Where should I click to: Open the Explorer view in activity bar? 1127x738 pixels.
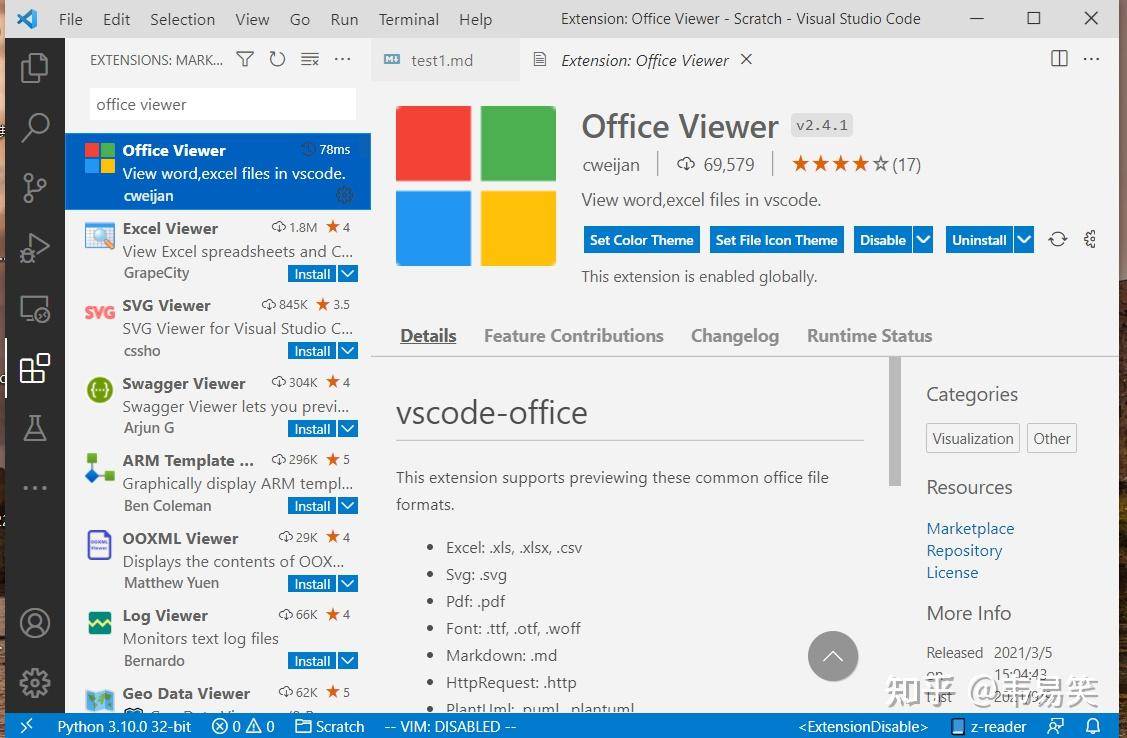(34, 68)
